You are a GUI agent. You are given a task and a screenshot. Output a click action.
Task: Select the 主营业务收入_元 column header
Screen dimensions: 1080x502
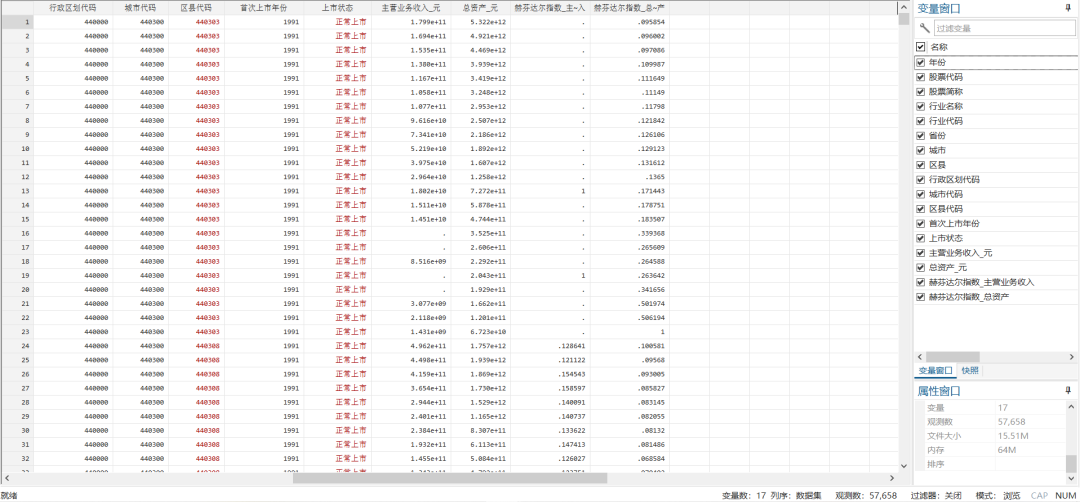[x=411, y=8]
